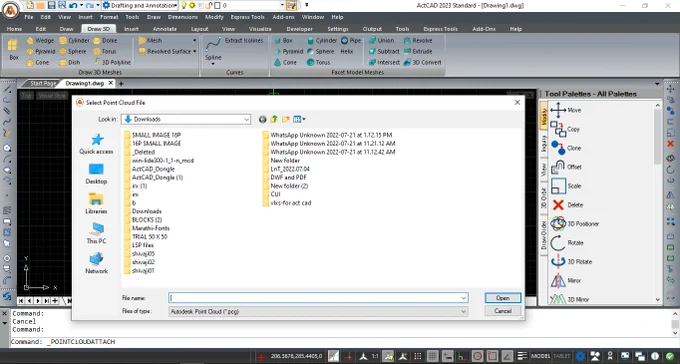
Task: Go up one folder level
Action: point(274,119)
